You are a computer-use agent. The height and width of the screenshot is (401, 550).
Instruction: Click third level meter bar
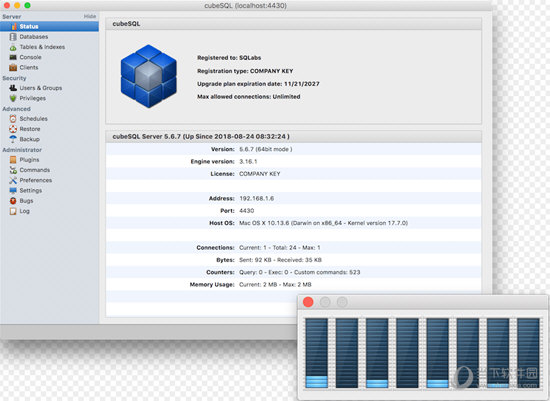pos(377,353)
